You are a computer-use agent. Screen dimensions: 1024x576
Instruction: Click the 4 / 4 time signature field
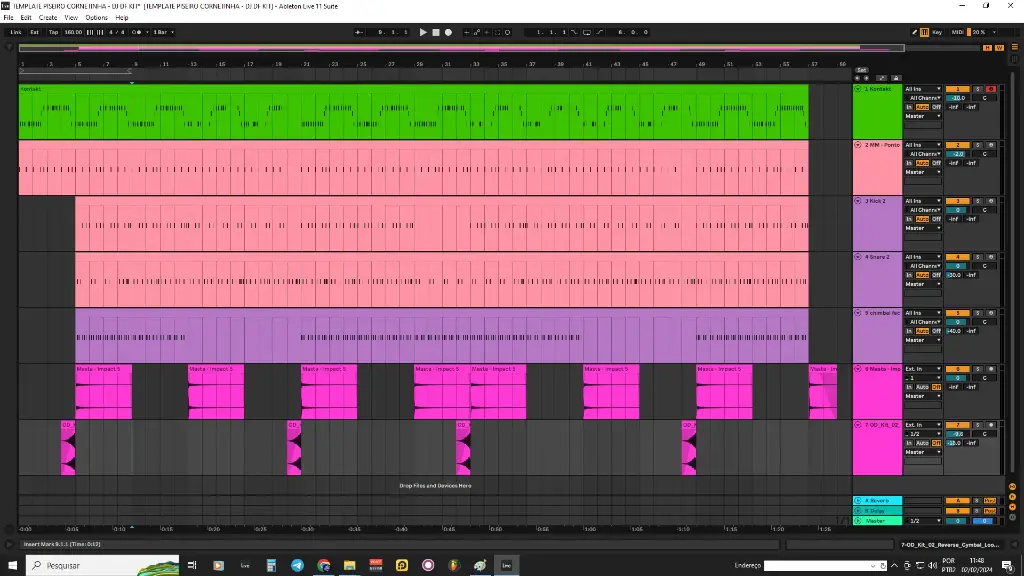coord(117,32)
